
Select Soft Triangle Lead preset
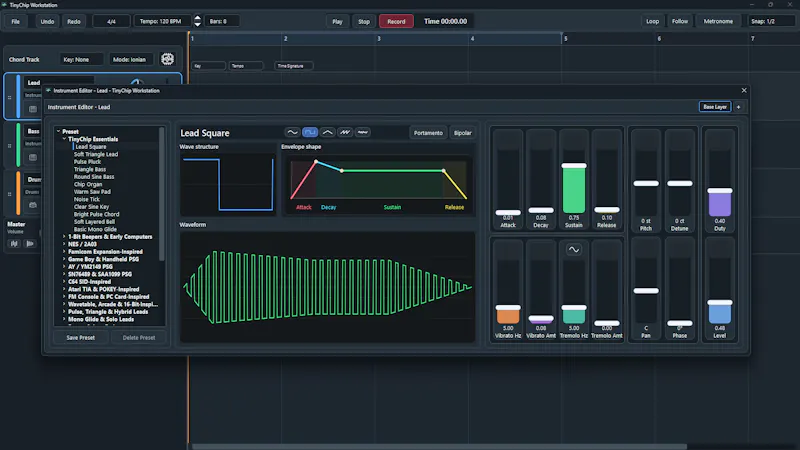[x=96, y=154]
